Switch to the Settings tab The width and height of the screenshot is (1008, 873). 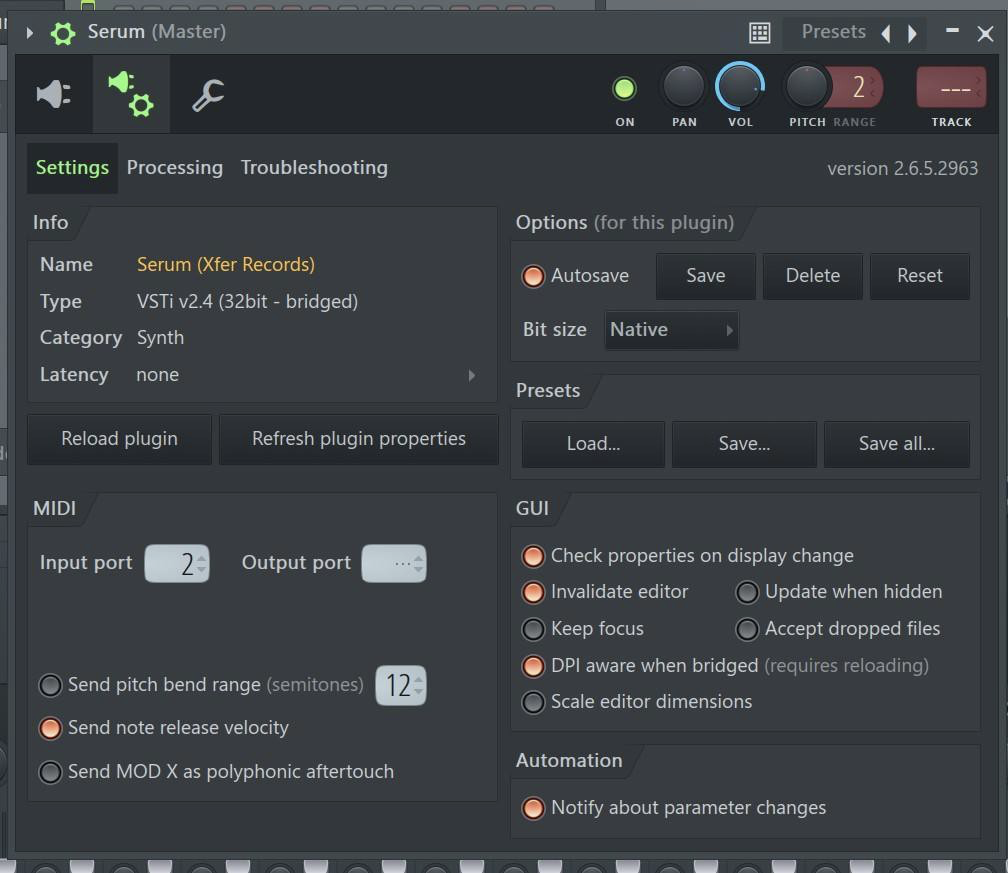72,168
